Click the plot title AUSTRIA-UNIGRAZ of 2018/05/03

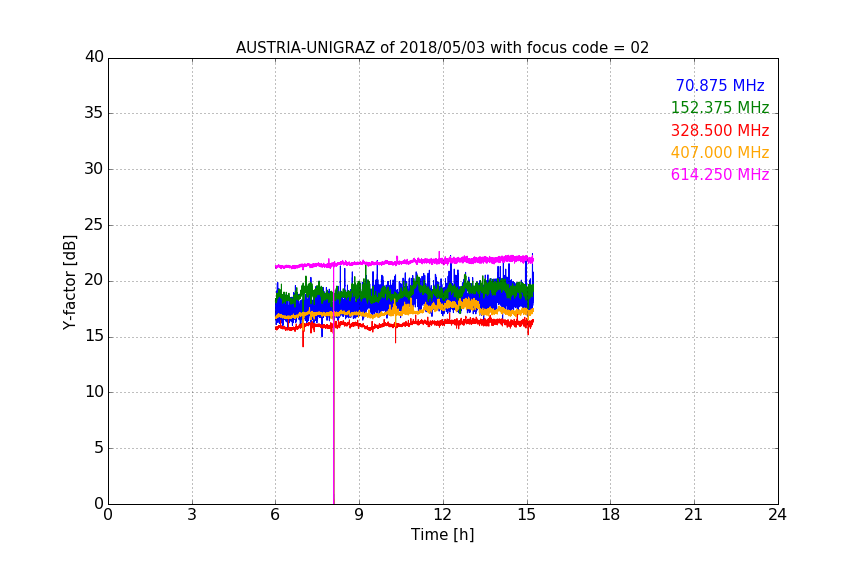pyautogui.click(x=442, y=48)
